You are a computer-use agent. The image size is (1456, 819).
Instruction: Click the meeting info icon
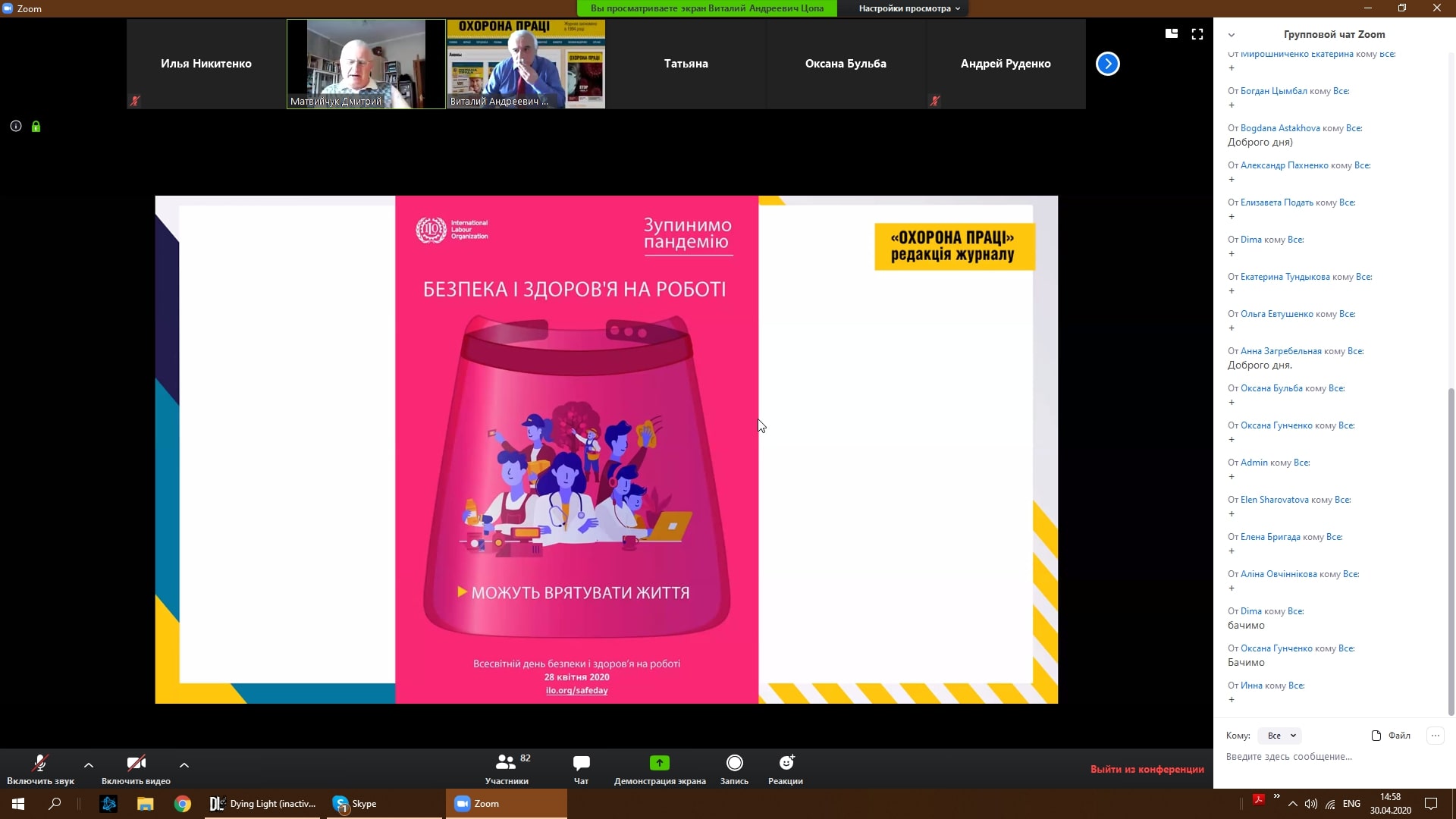[x=16, y=127]
